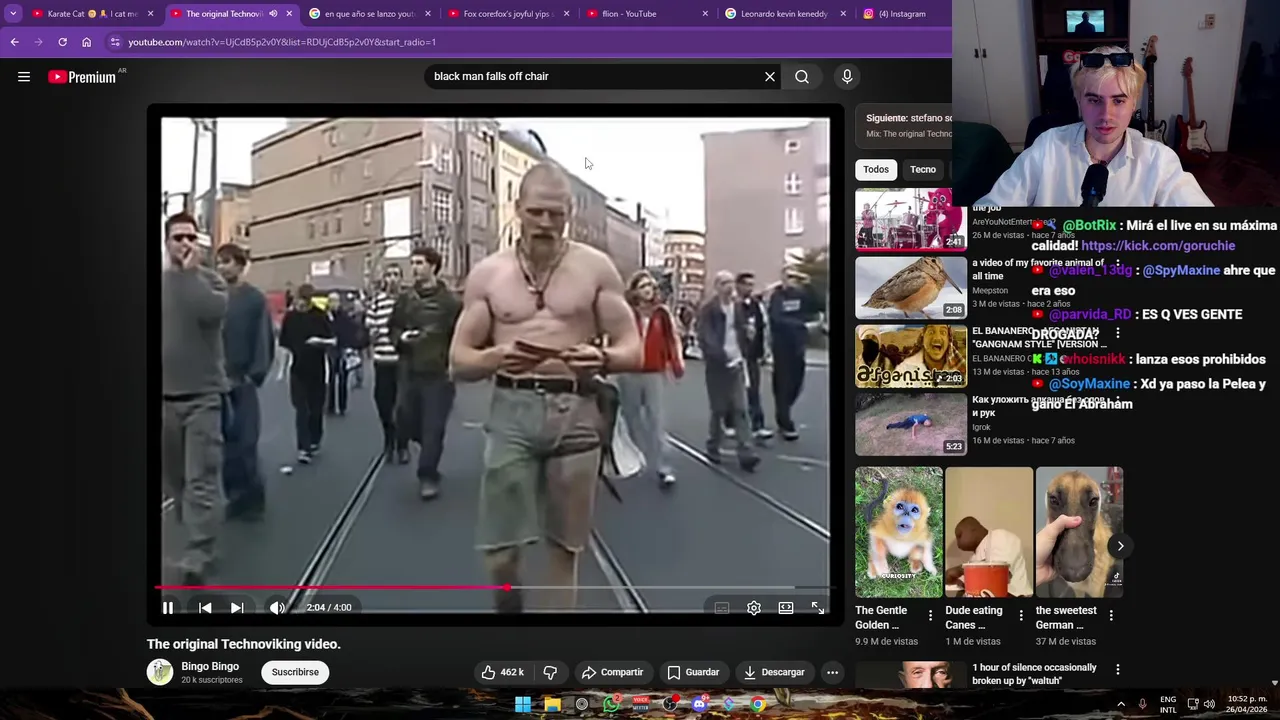Open player settings gear
This screenshot has width=1280, height=720.
click(x=754, y=608)
